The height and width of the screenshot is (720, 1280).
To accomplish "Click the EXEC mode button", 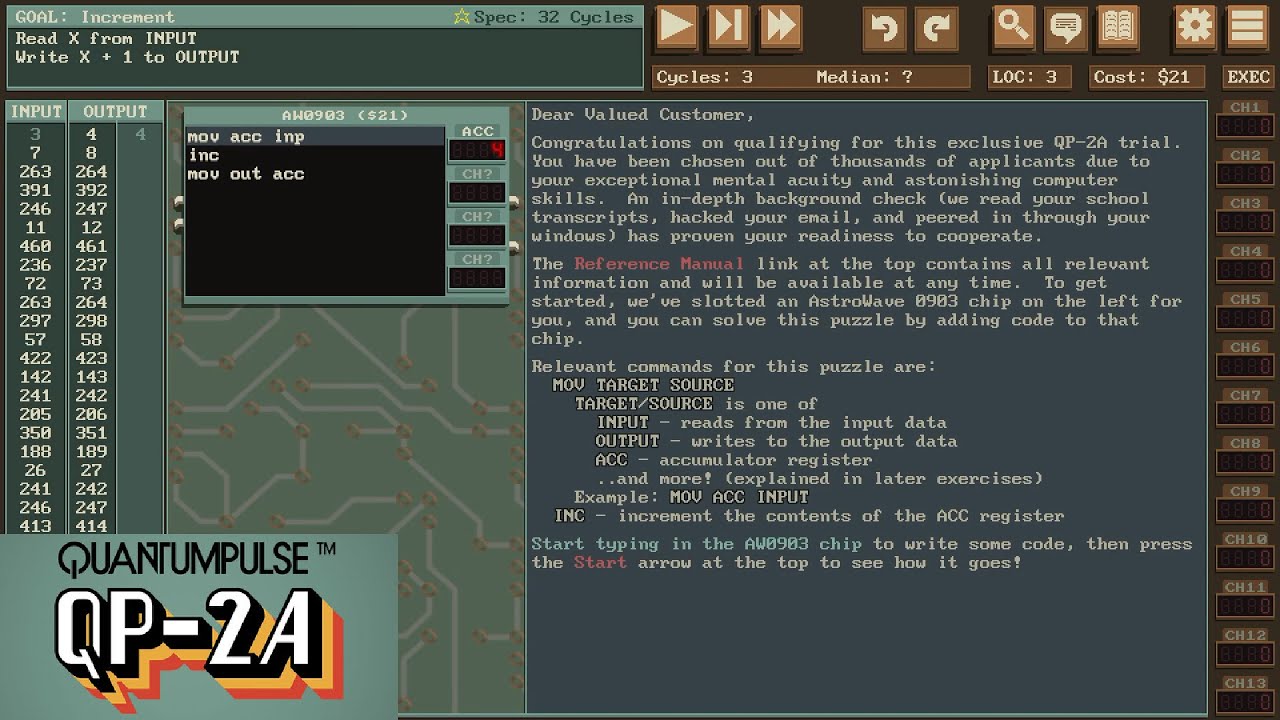I will pyautogui.click(x=1248, y=77).
